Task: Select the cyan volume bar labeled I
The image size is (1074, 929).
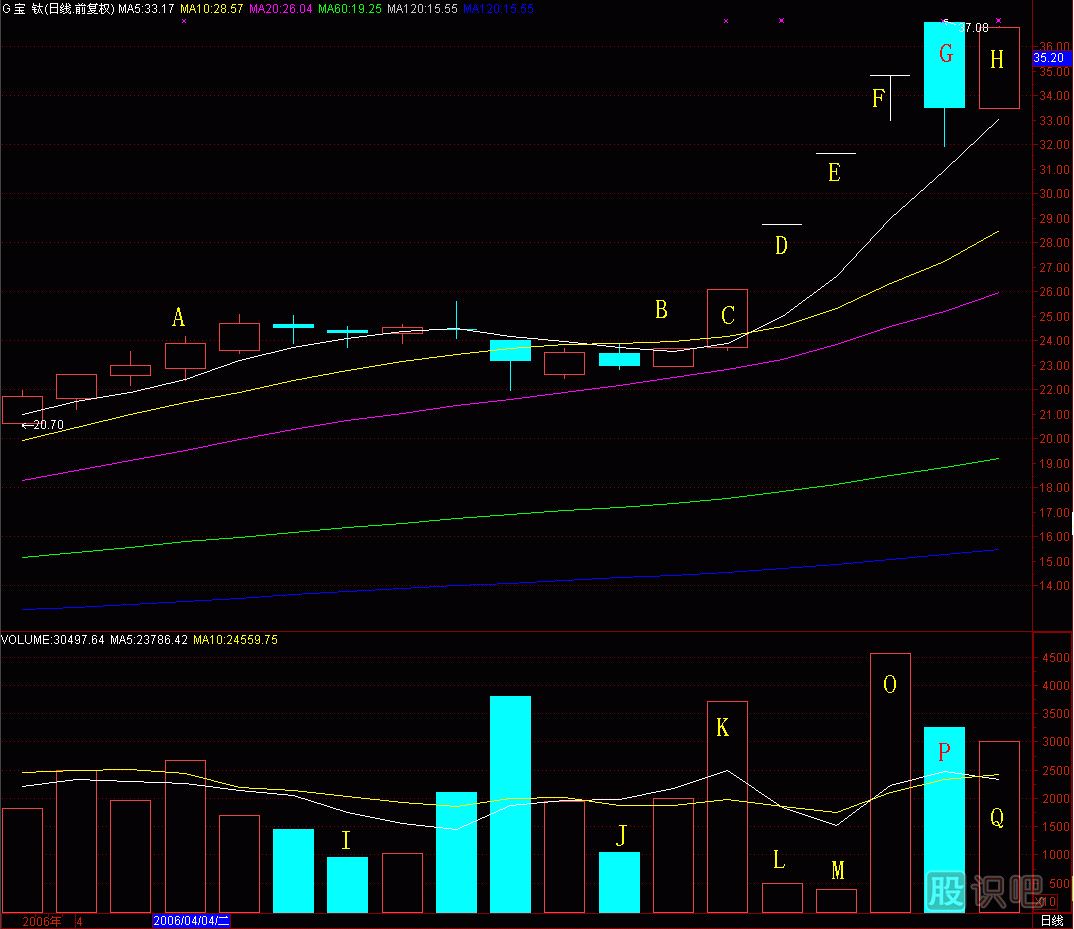Action: tap(347, 884)
